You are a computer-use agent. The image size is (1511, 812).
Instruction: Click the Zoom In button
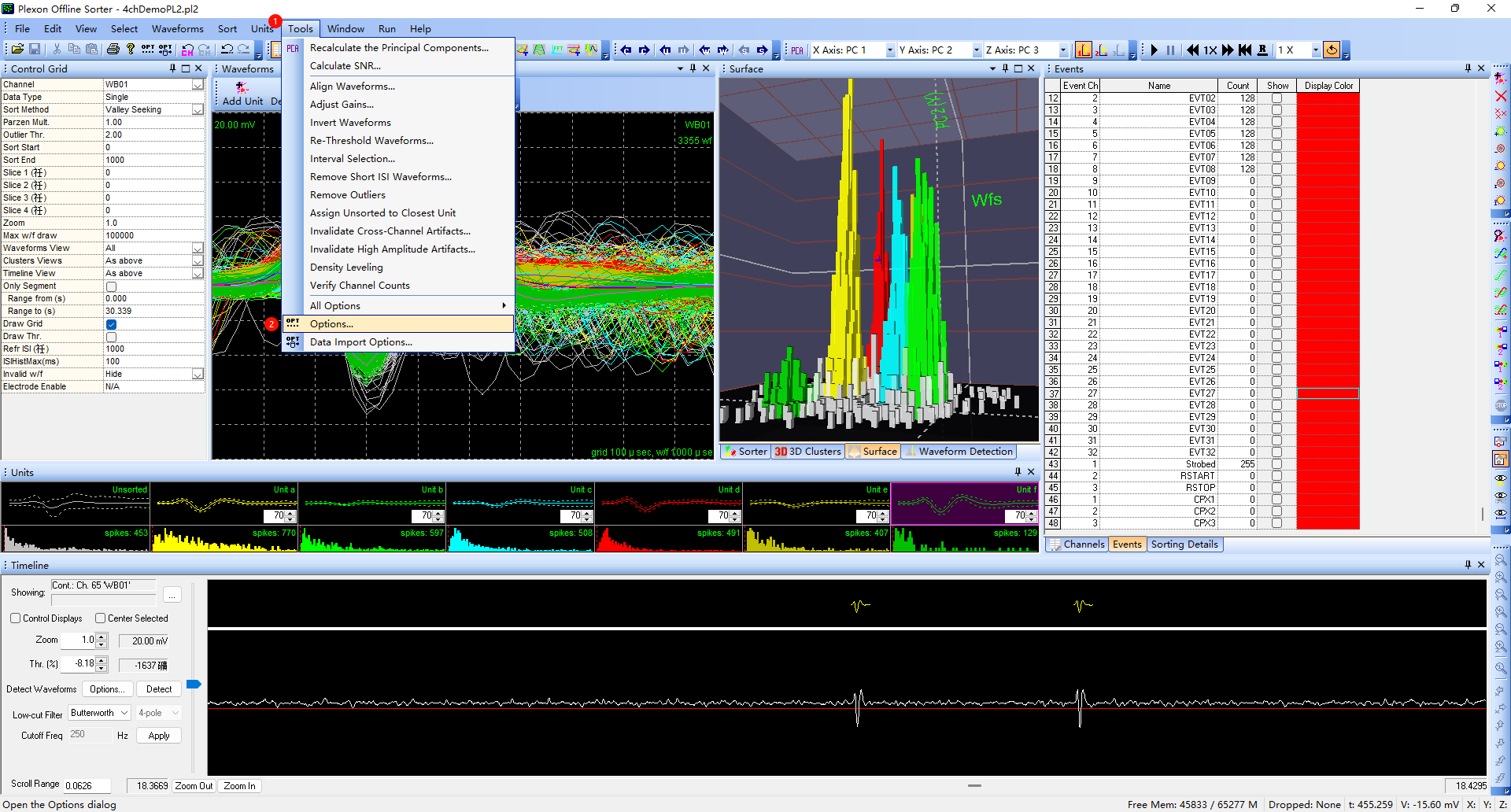click(239, 786)
